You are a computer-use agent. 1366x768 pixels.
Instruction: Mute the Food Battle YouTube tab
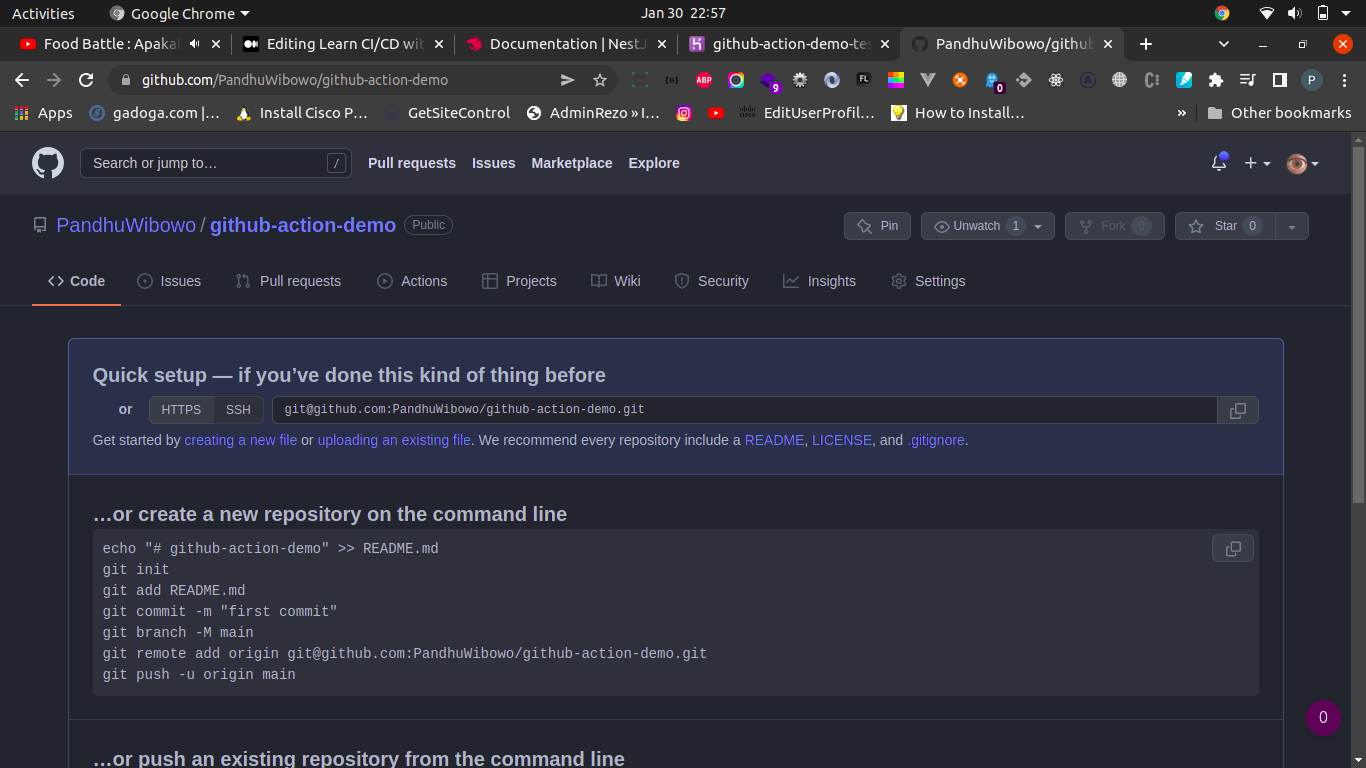pos(194,44)
